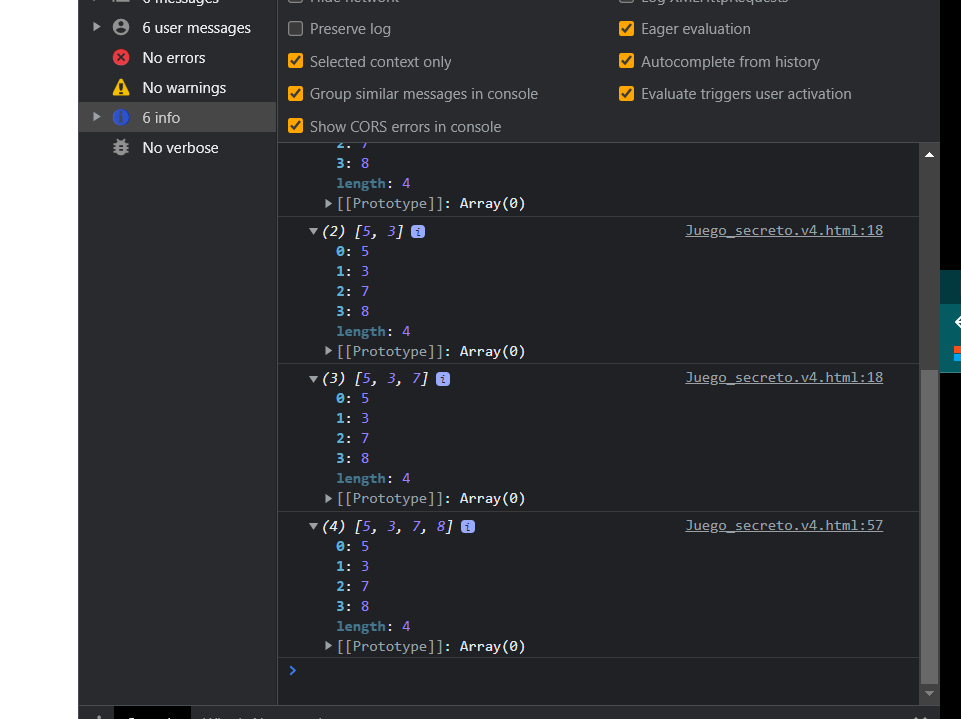Click the user icon beside 6 user messages
This screenshot has height=719, width=961.
coord(121,28)
